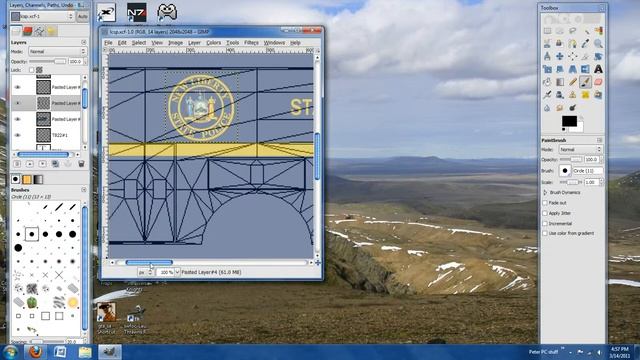Select the Free Select lasso tool
The image size is (640, 360).
[x=573, y=31]
